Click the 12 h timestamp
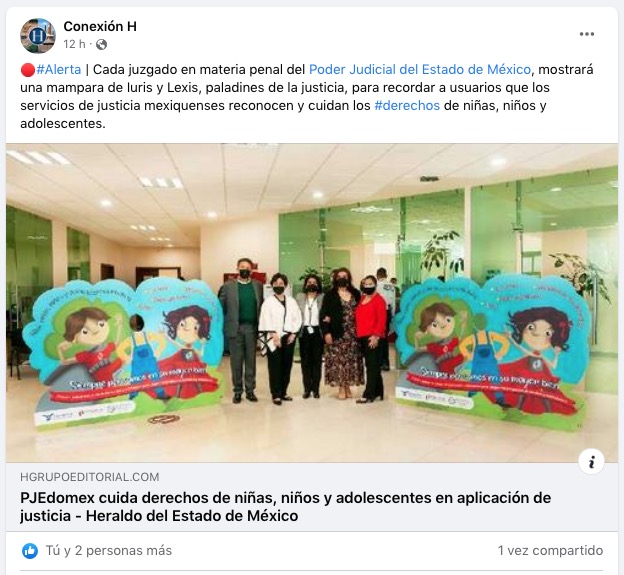Image resolution: width=624 pixels, height=575 pixels. coord(74,44)
